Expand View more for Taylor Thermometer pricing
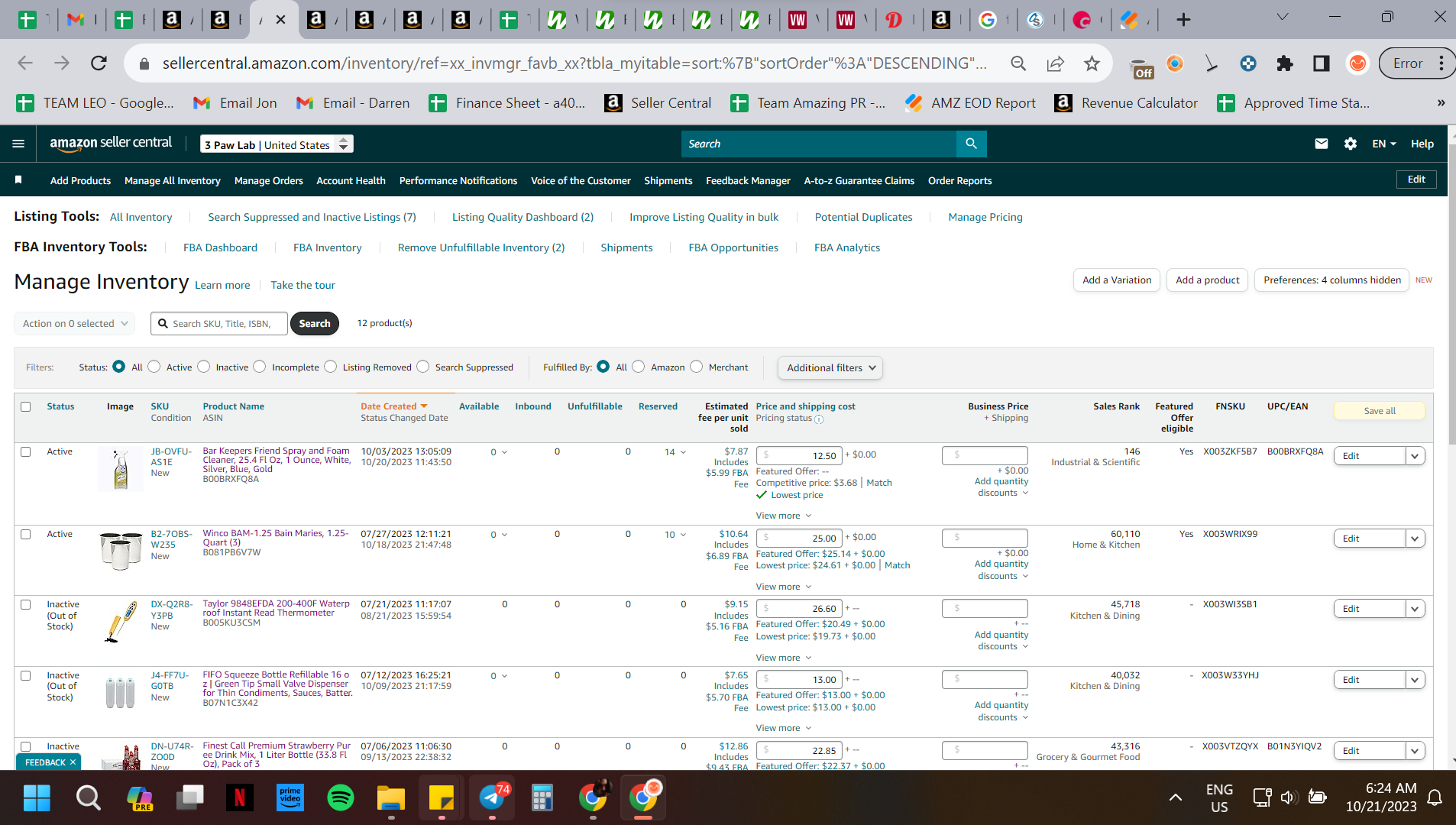The image size is (1456, 825). (x=784, y=658)
